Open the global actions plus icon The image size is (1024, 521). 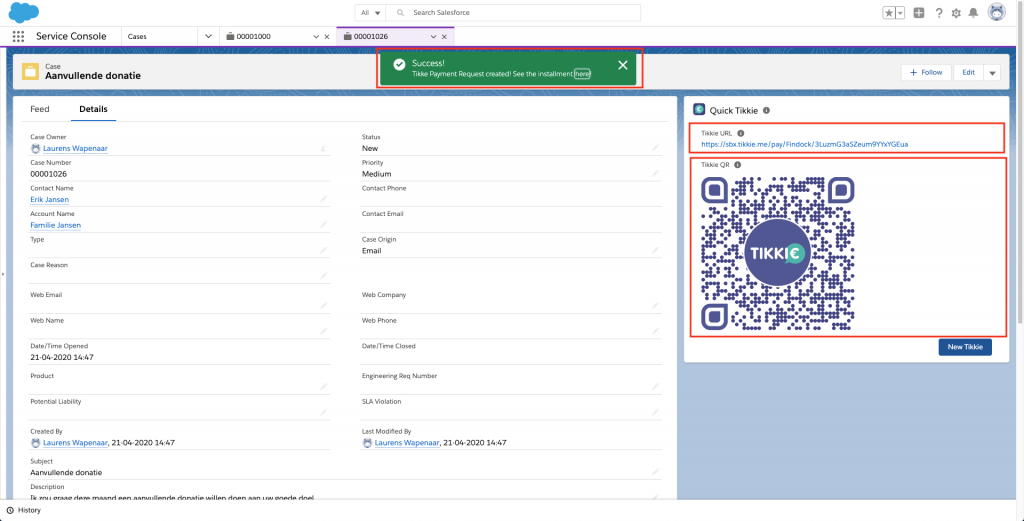[919, 13]
